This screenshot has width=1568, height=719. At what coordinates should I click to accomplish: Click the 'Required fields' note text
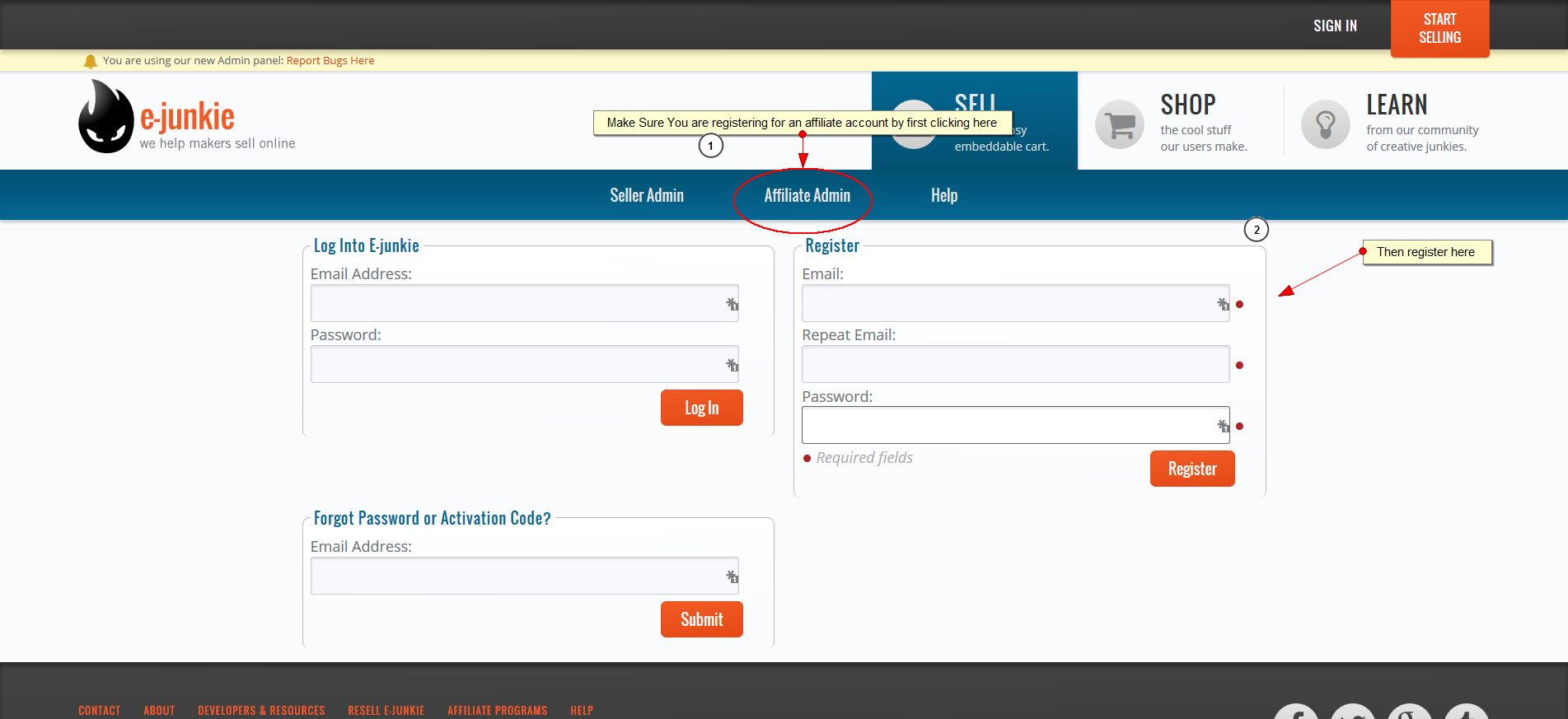[x=864, y=458]
